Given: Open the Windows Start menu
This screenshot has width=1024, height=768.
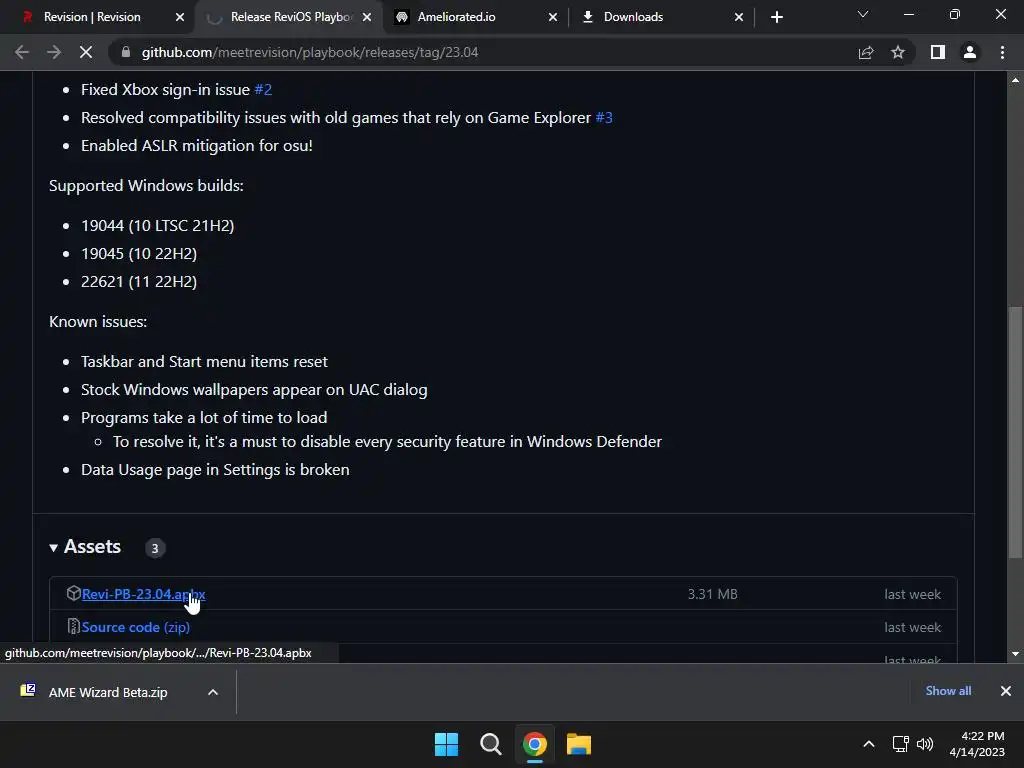Looking at the screenshot, I should point(447,744).
